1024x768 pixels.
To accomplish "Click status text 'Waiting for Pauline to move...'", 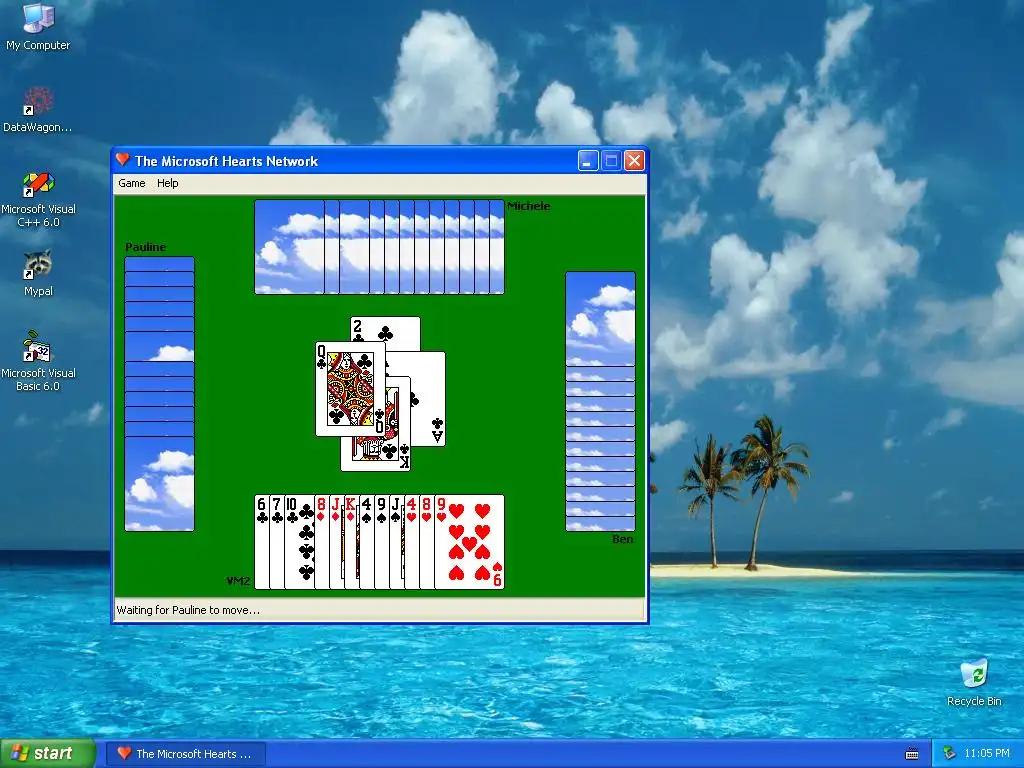I will coord(188,610).
